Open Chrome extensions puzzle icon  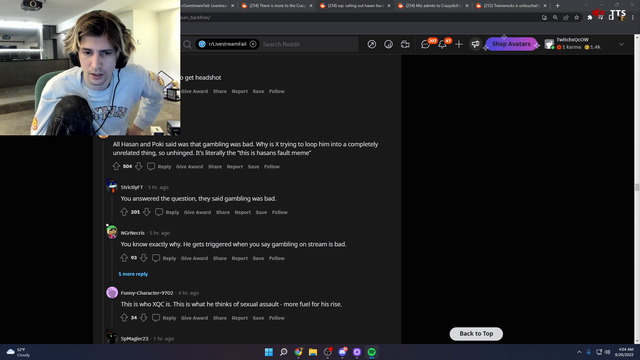[590, 18]
